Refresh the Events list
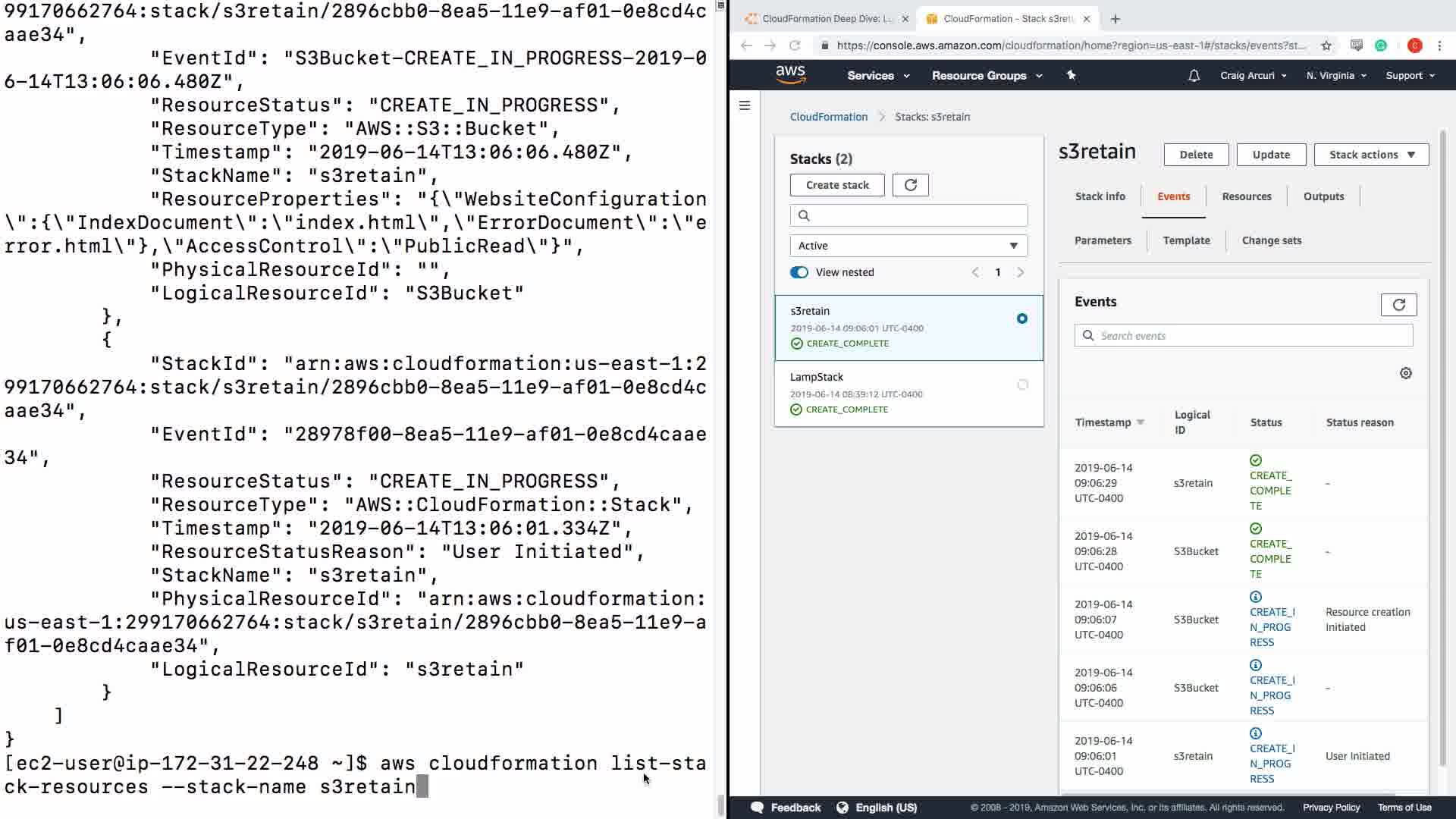This screenshot has width=1456, height=819. pos(1398,305)
